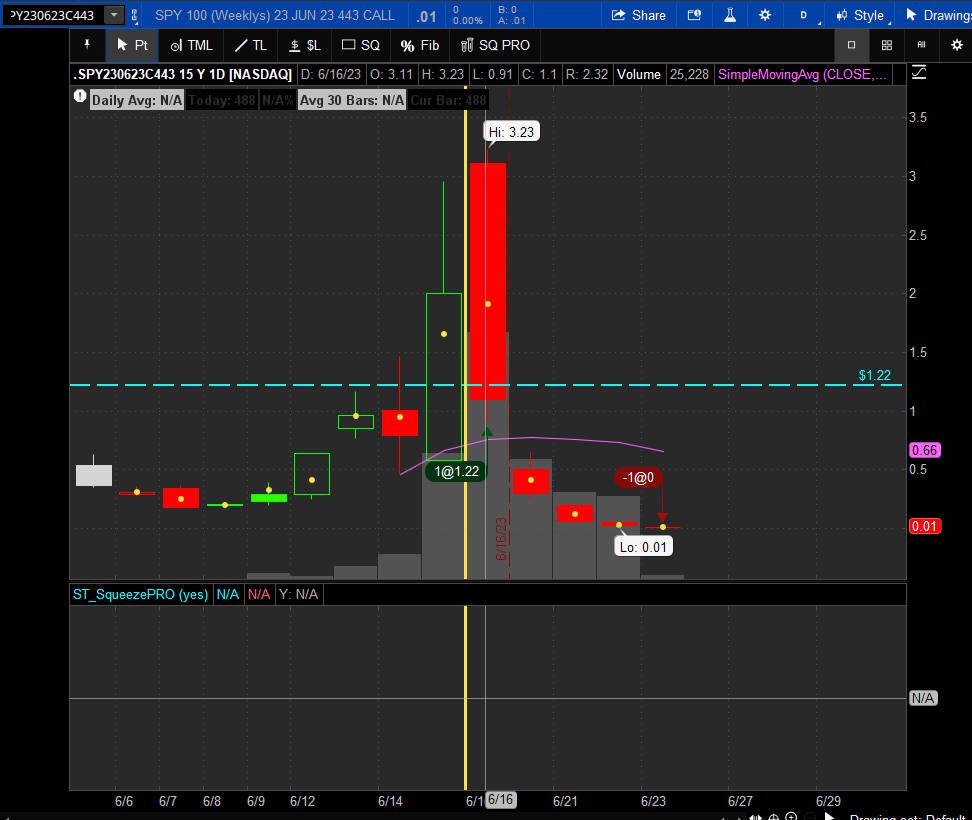Select the TML drawing tool
This screenshot has height=820, width=972.
coord(192,45)
